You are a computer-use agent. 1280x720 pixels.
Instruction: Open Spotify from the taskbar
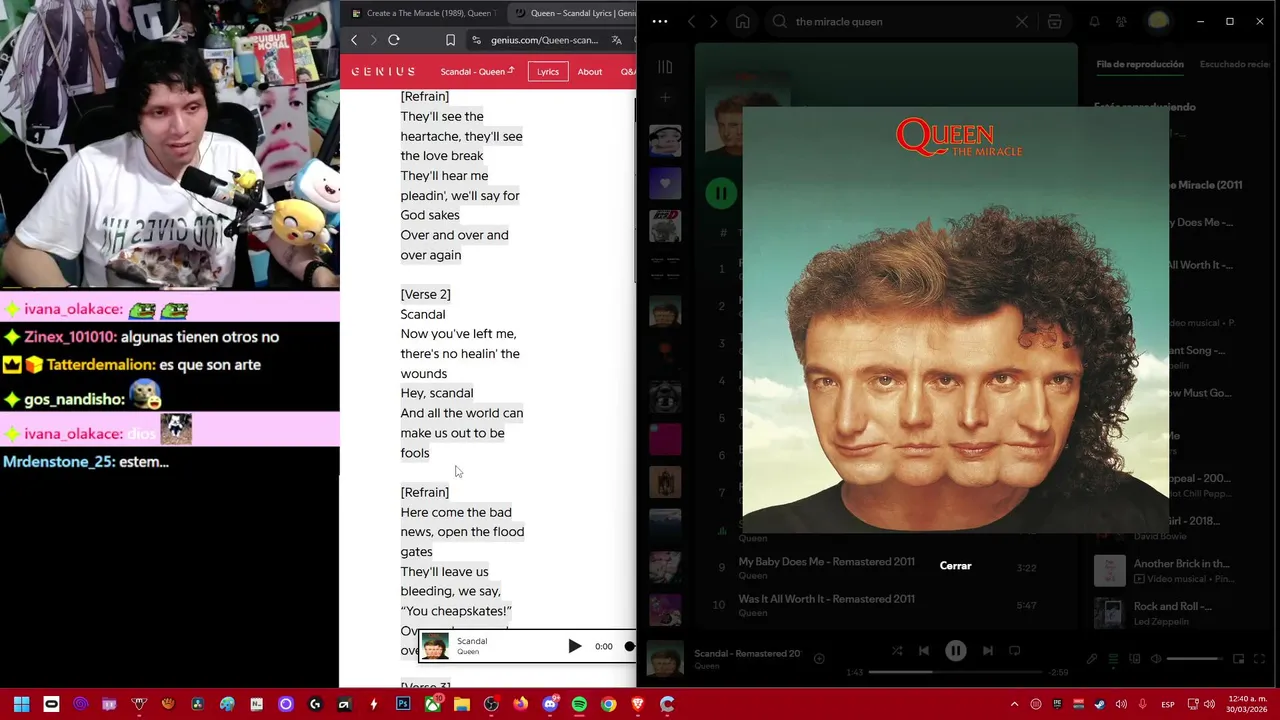coord(579,704)
